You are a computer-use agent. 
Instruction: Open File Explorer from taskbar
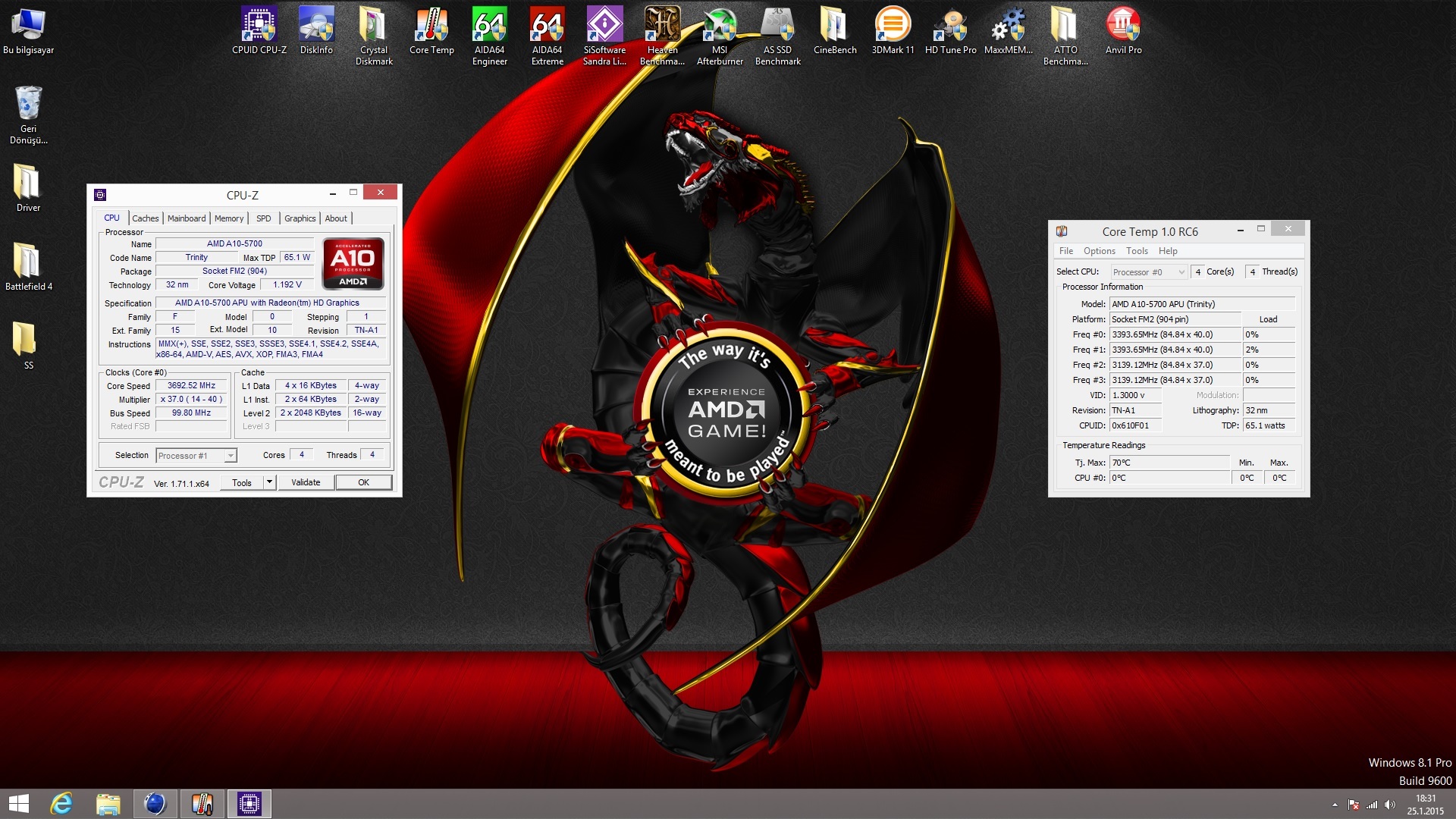click(x=108, y=804)
